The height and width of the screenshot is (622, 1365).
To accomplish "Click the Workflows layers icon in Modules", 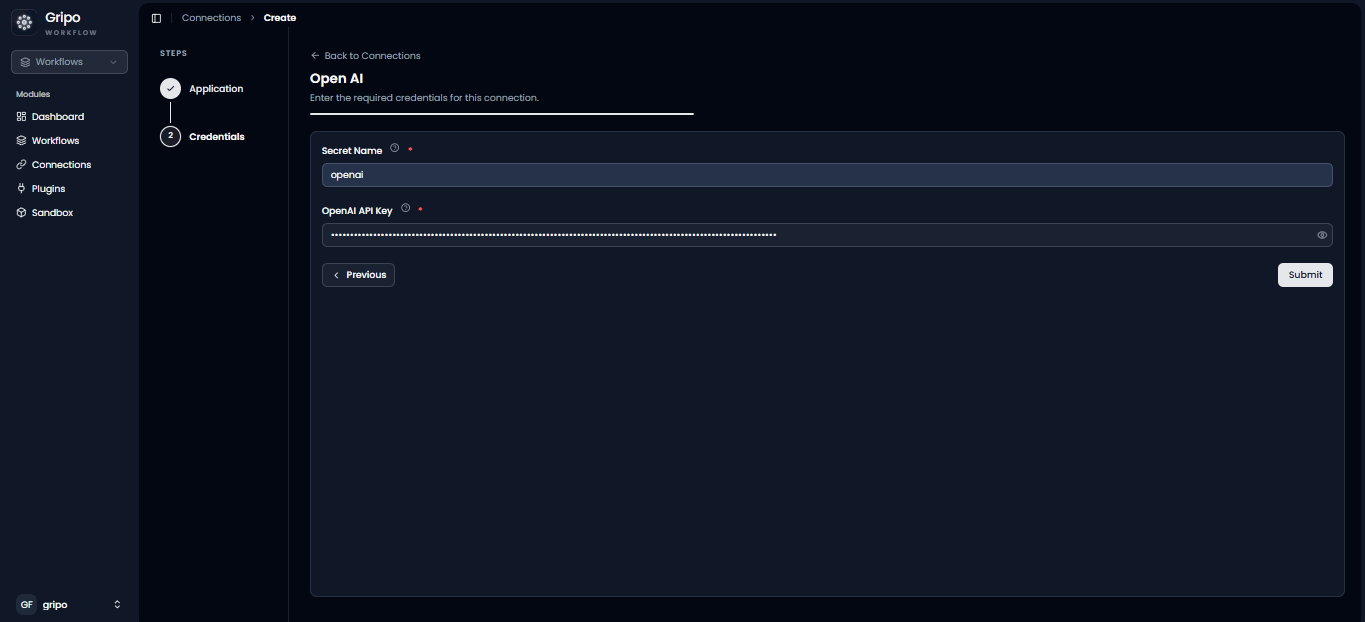I will 21,141.
